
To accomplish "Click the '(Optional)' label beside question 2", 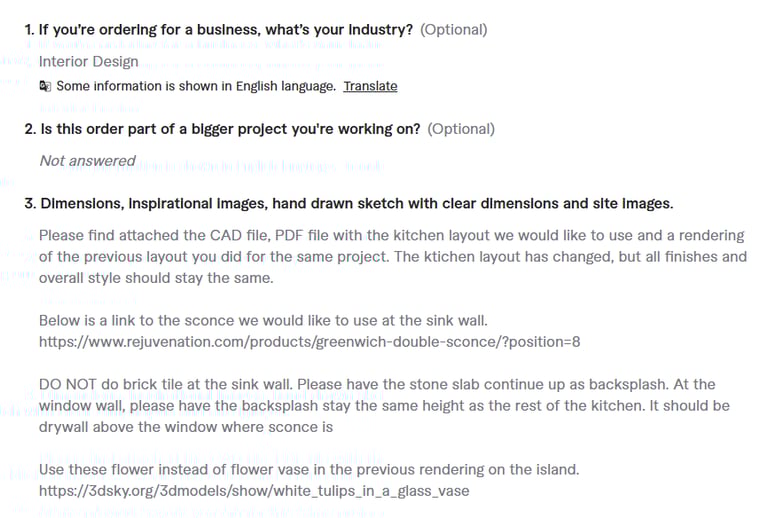I will [461, 129].
